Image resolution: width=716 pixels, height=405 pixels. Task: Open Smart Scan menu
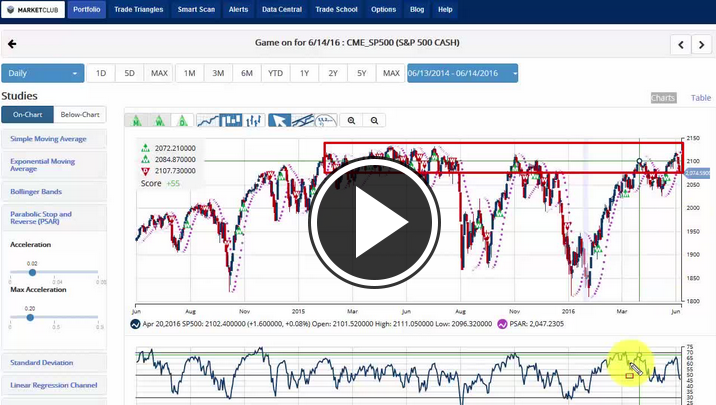[196, 10]
